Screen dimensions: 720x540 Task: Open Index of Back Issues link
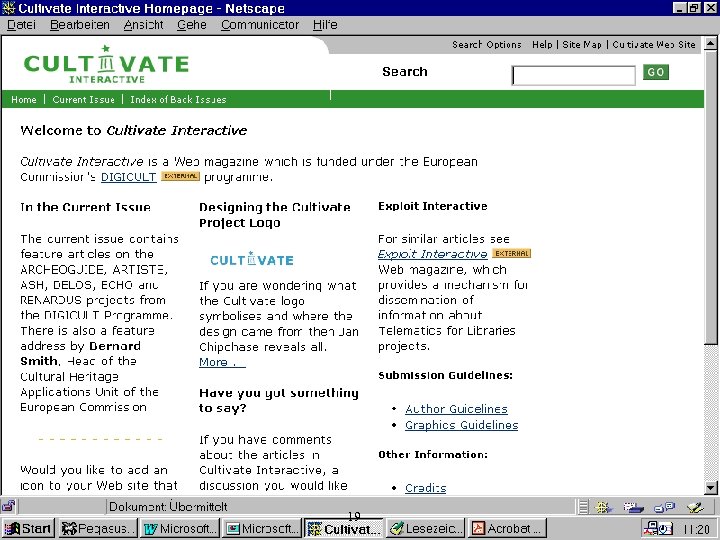pos(178,100)
